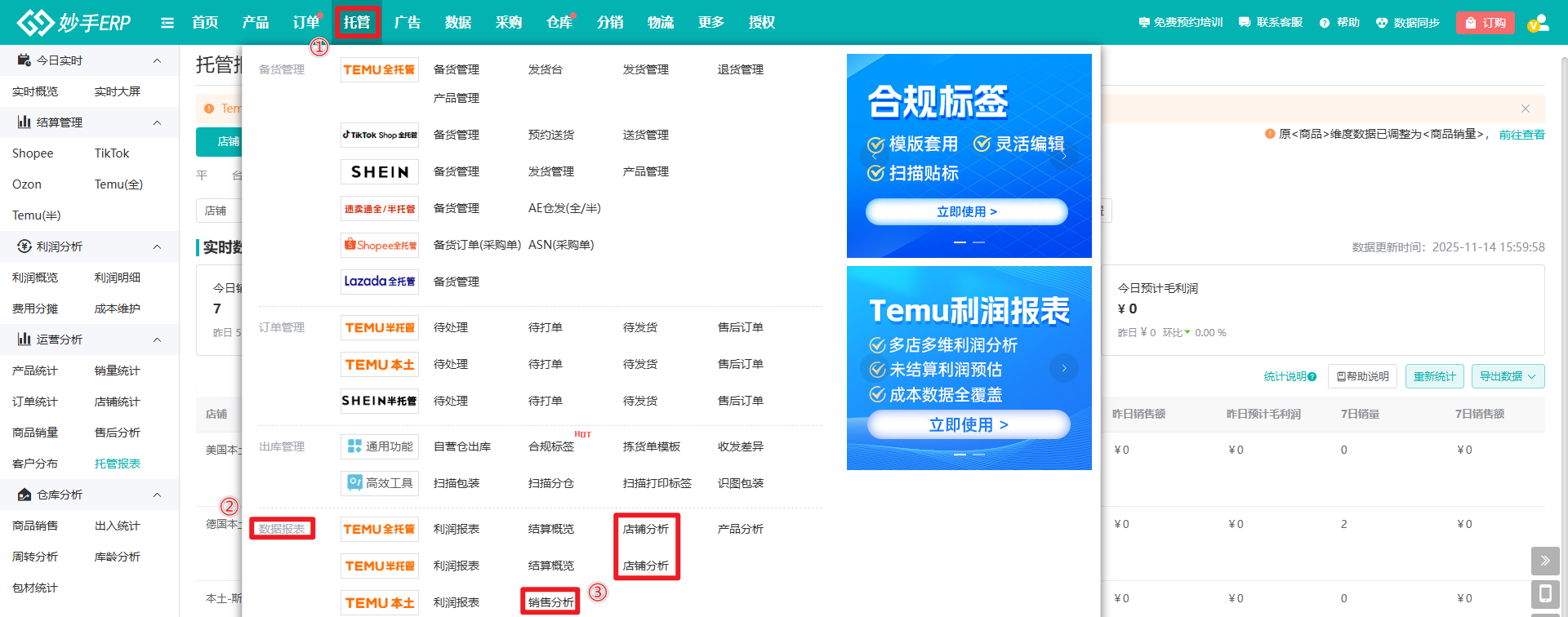Collapse the 今日实时 sidebar section
This screenshot has height=617, width=1568.
pos(158,60)
